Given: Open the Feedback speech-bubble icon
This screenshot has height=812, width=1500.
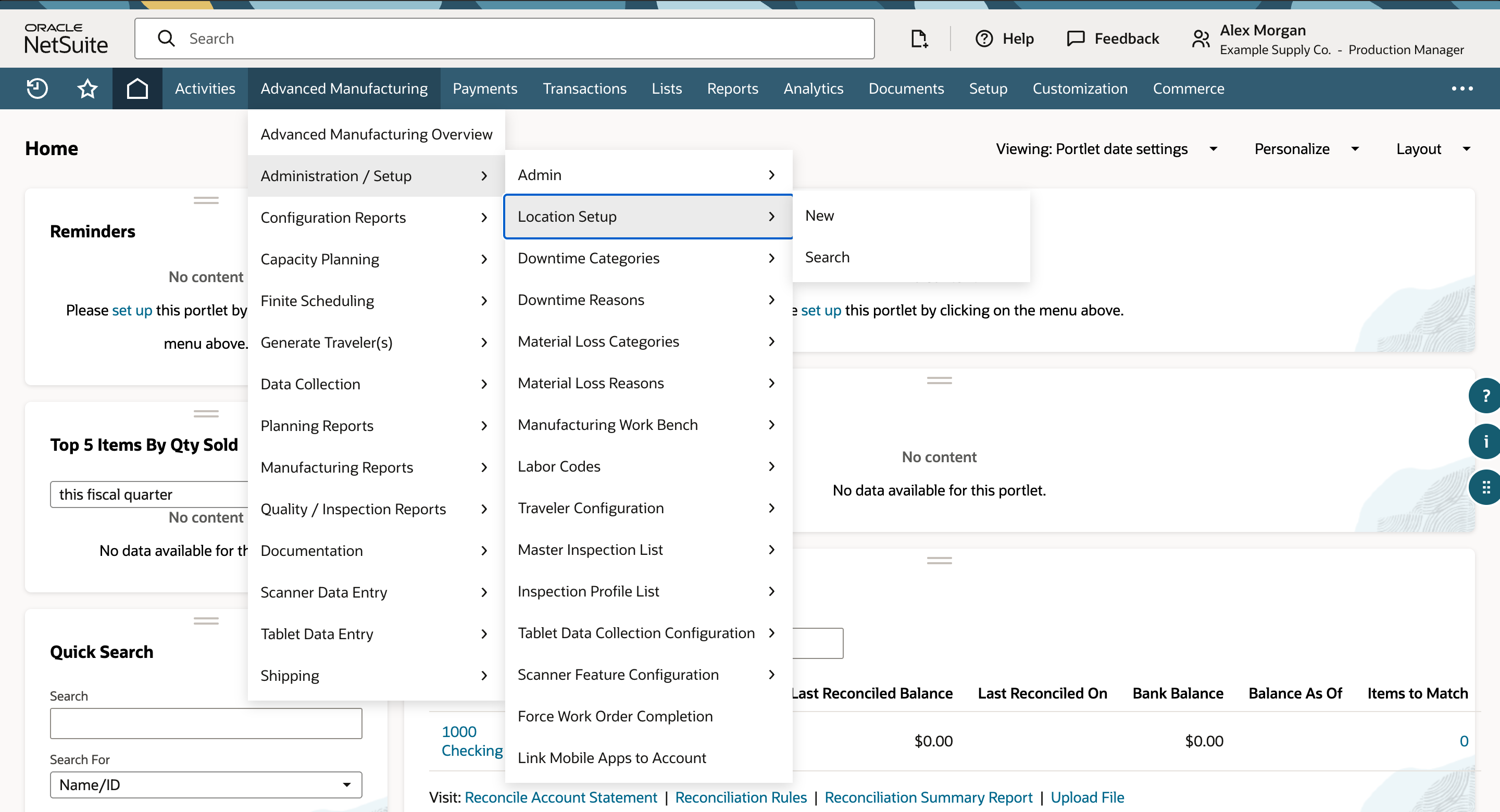Looking at the screenshot, I should 1076,39.
